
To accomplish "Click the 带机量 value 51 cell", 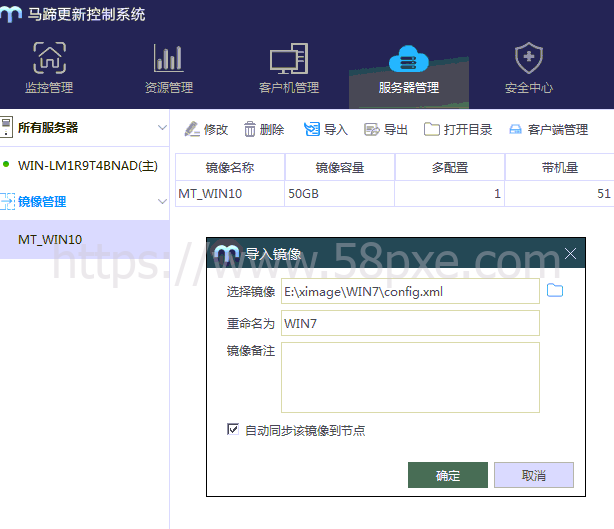I will click(560, 193).
